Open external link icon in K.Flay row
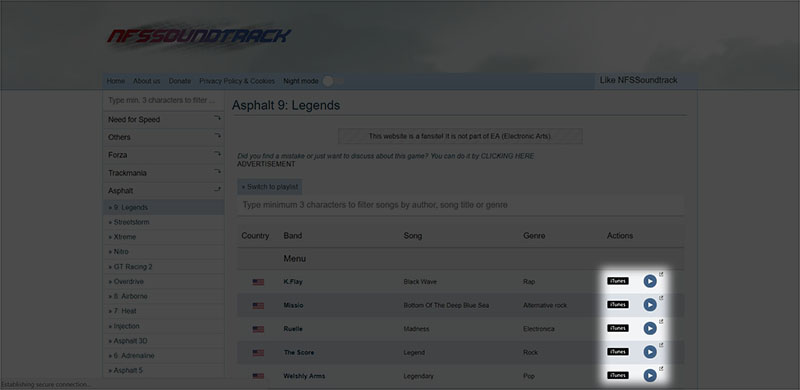 click(x=661, y=275)
